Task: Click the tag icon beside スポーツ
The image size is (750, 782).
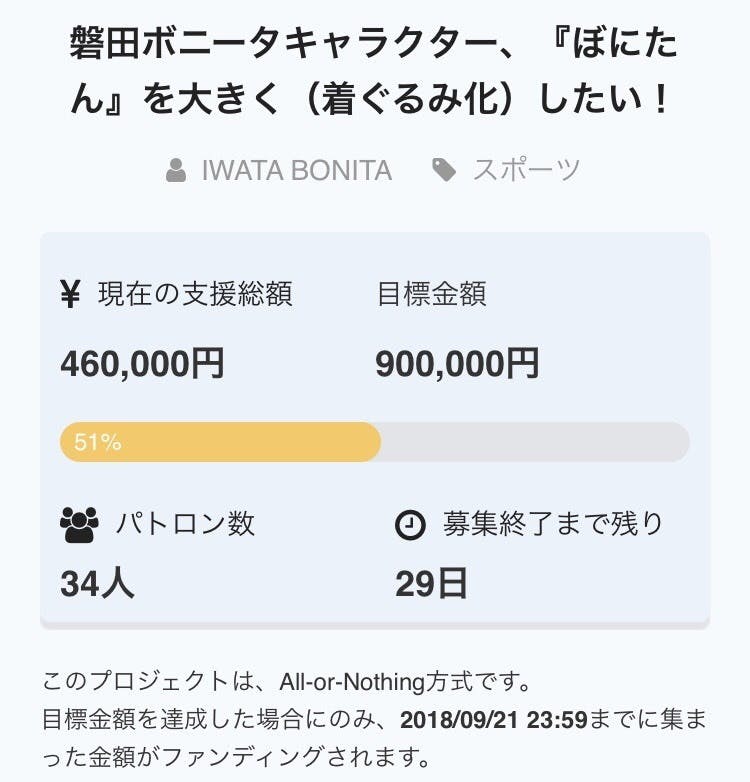Action: 444,170
